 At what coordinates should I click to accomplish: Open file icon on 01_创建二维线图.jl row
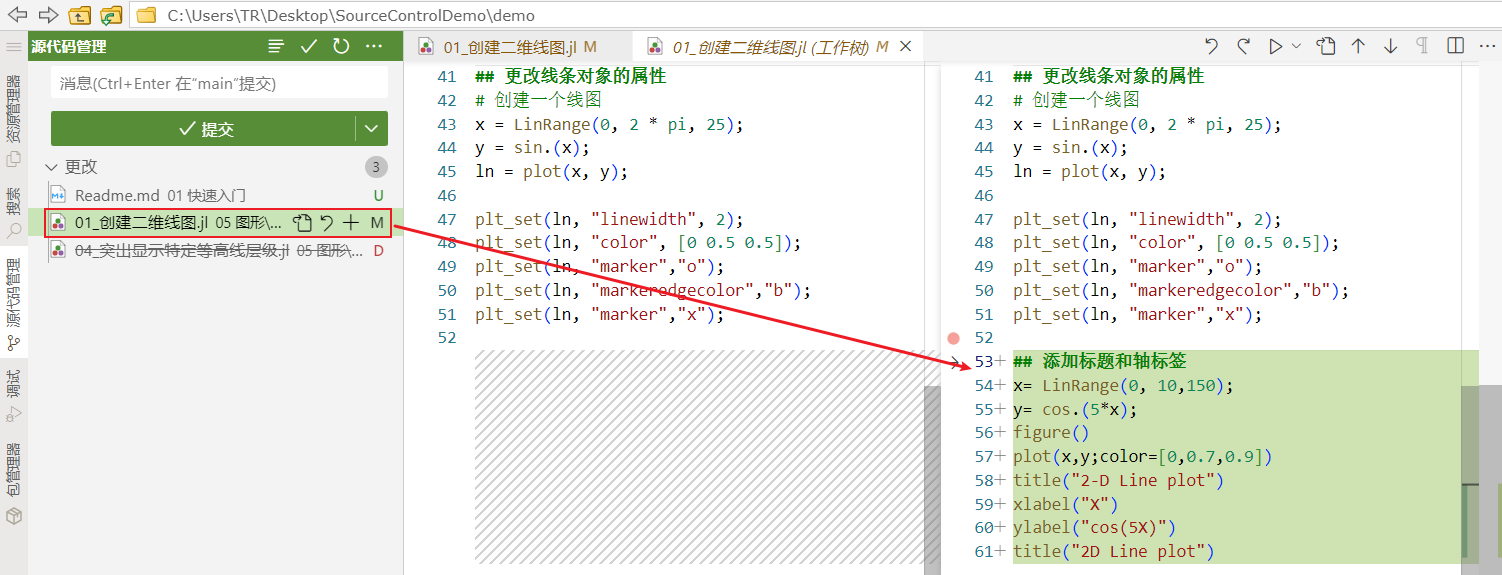[302, 223]
